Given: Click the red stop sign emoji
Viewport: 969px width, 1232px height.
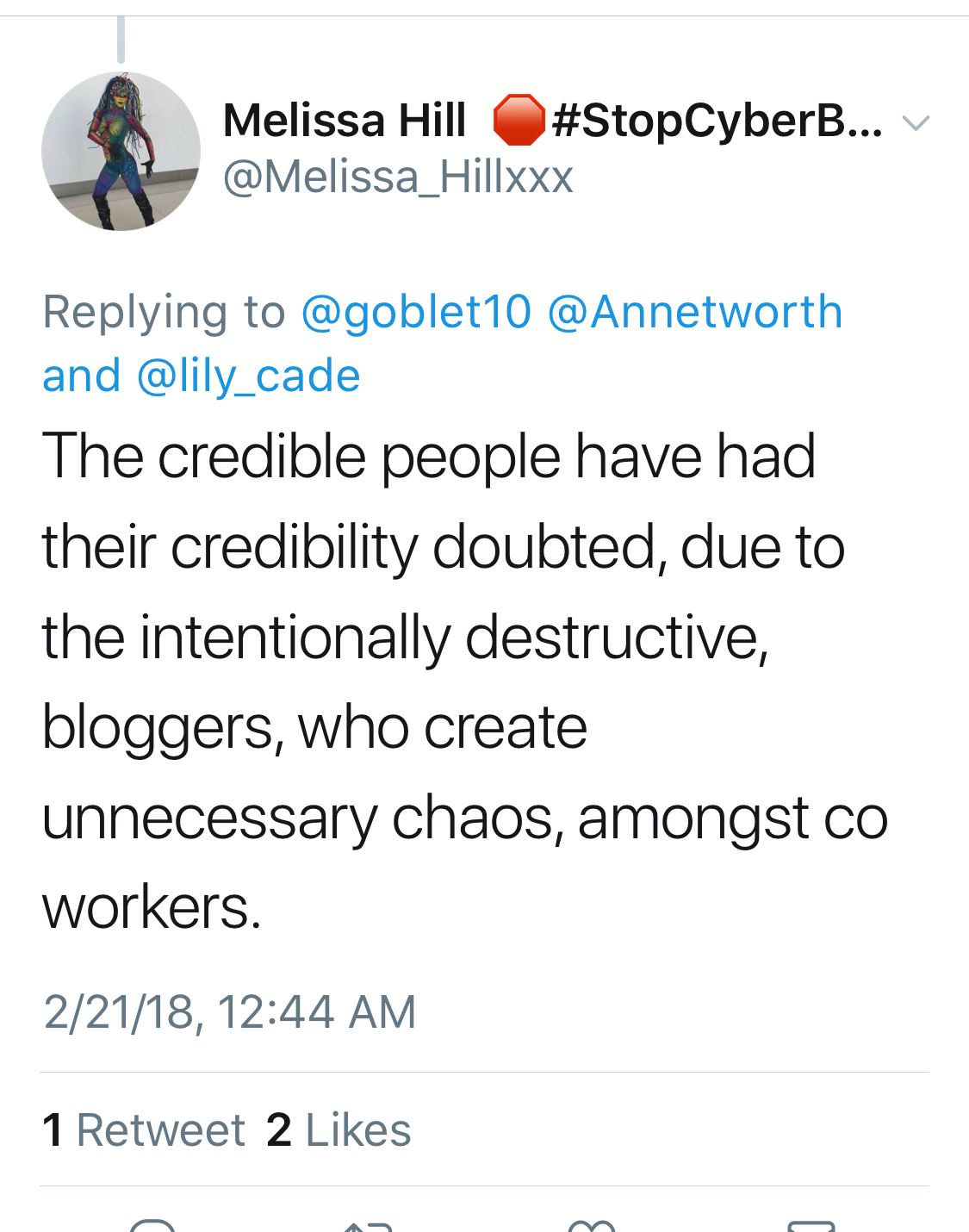Looking at the screenshot, I should [519, 120].
